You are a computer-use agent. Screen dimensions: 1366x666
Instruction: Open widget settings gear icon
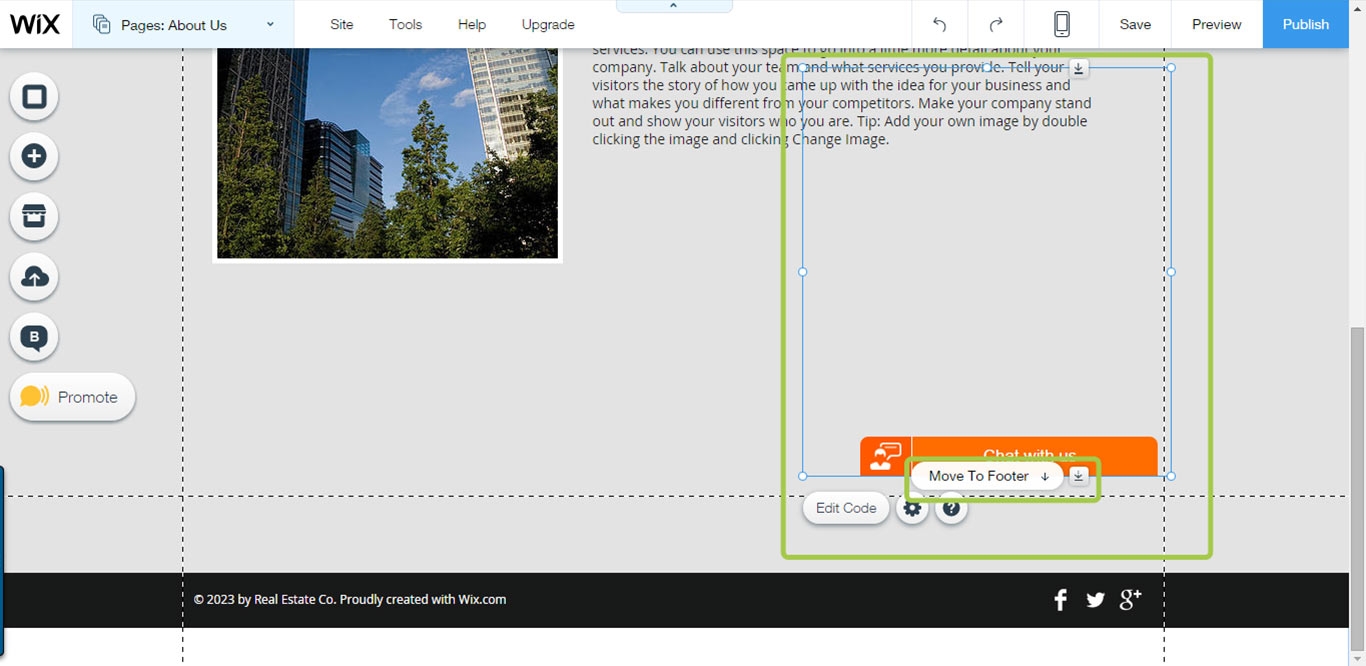[x=912, y=508]
